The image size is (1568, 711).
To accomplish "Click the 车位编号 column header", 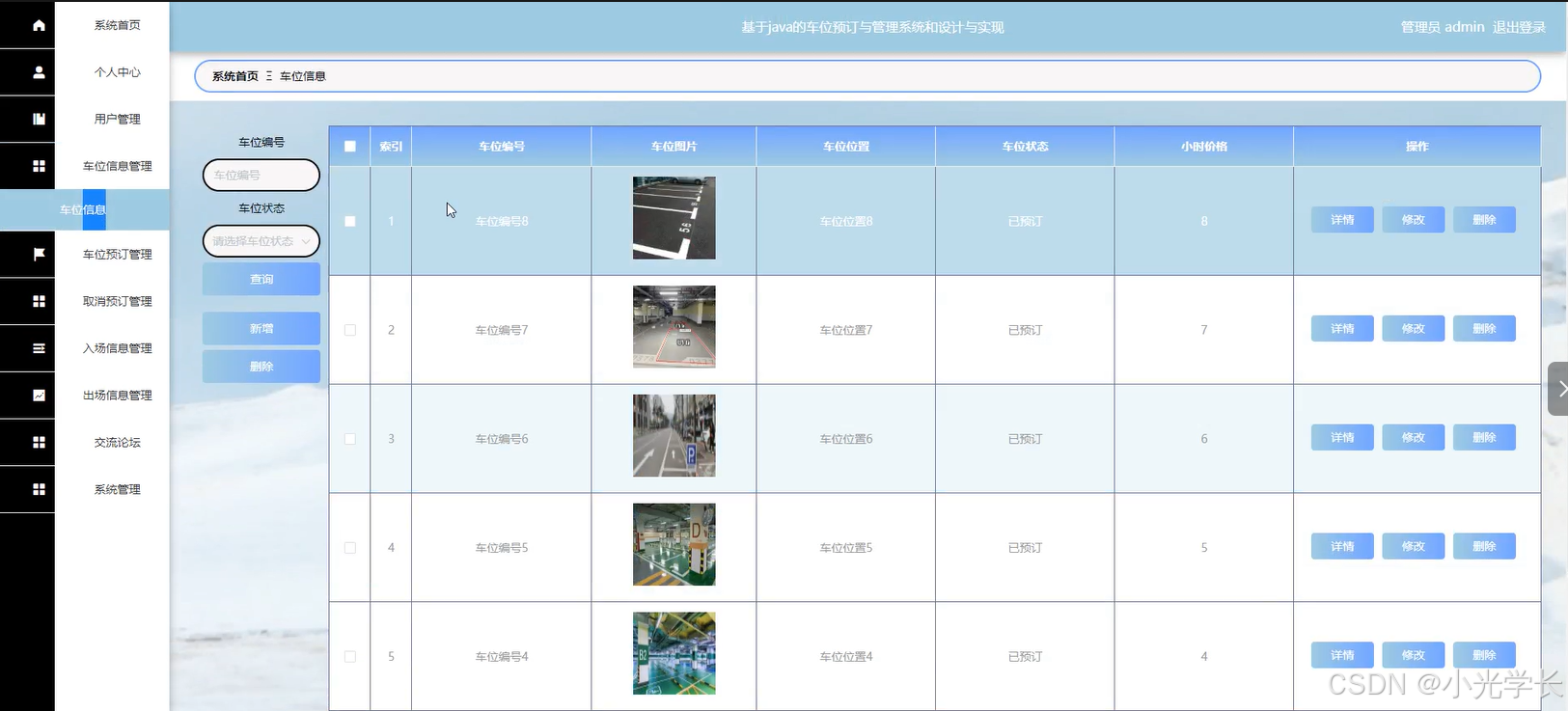I will coord(502,147).
